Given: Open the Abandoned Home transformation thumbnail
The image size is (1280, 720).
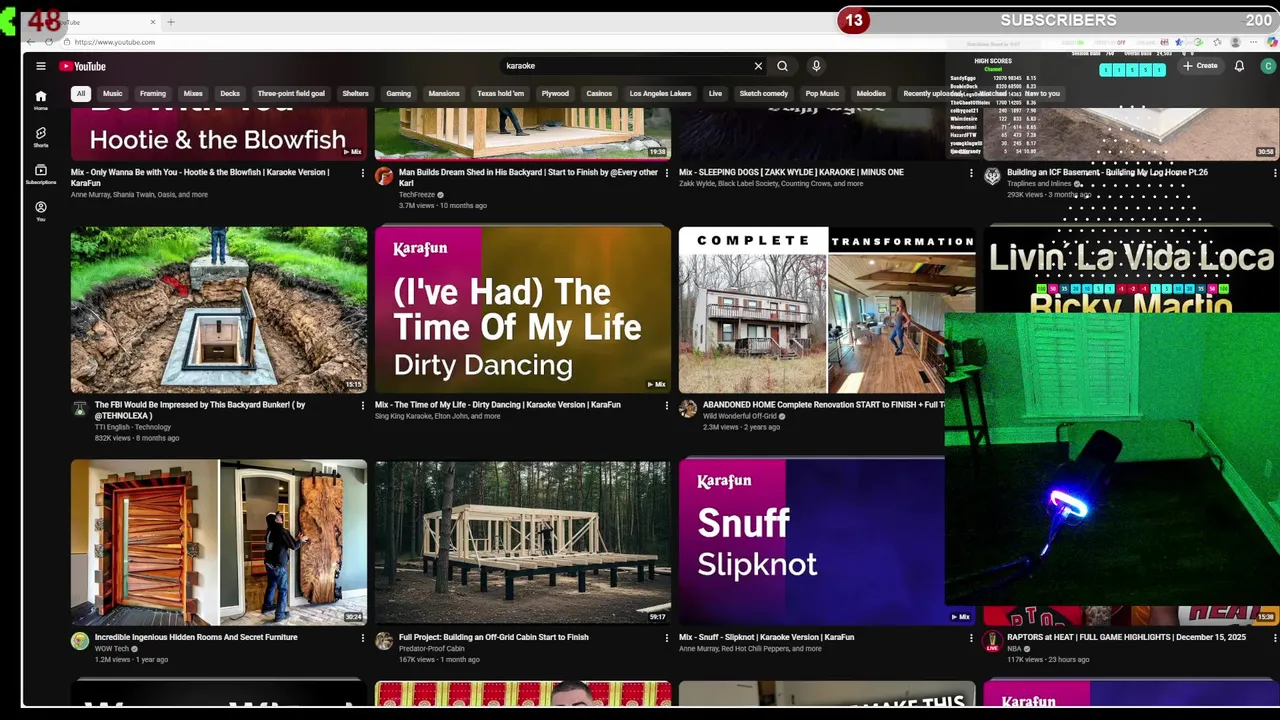Looking at the screenshot, I should [x=827, y=310].
